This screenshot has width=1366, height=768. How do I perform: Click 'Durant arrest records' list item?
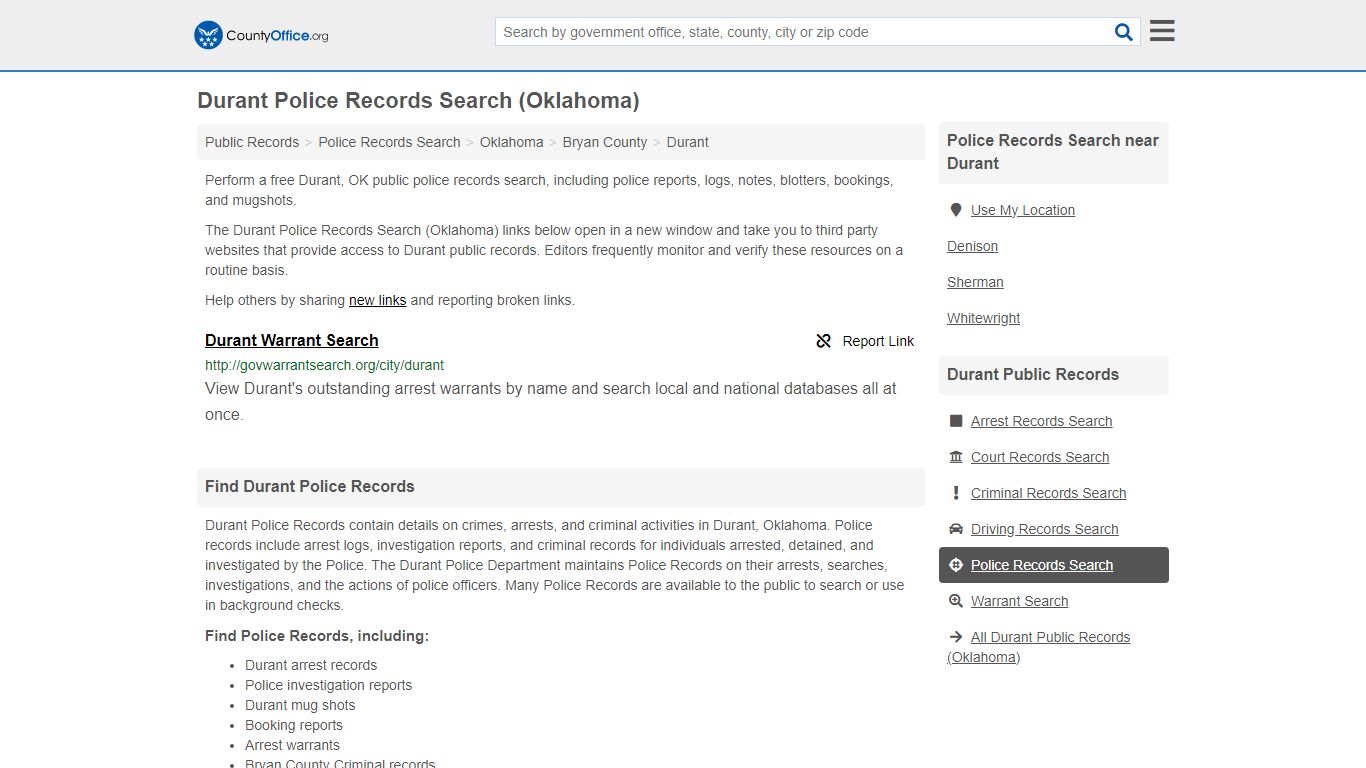tap(311, 665)
